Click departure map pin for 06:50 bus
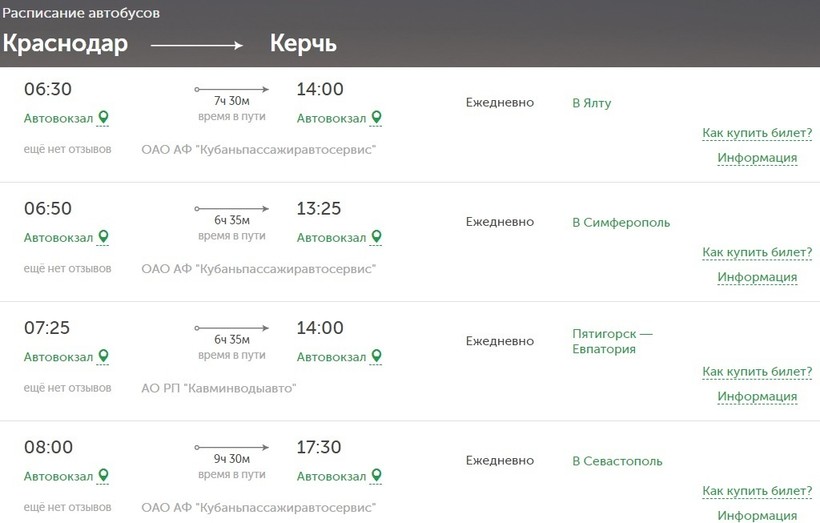The height and width of the screenshot is (523, 820). [103, 237]
